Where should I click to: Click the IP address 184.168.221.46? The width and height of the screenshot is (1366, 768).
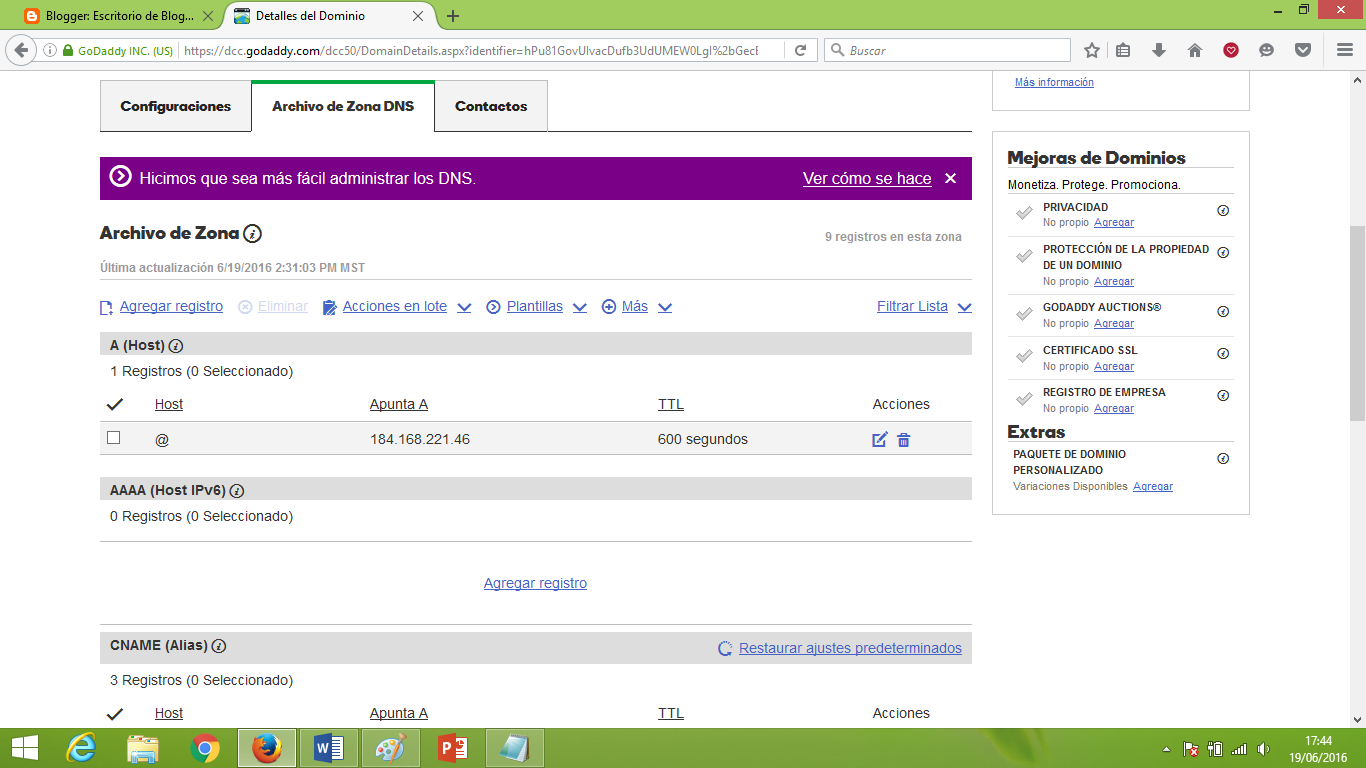420,439
